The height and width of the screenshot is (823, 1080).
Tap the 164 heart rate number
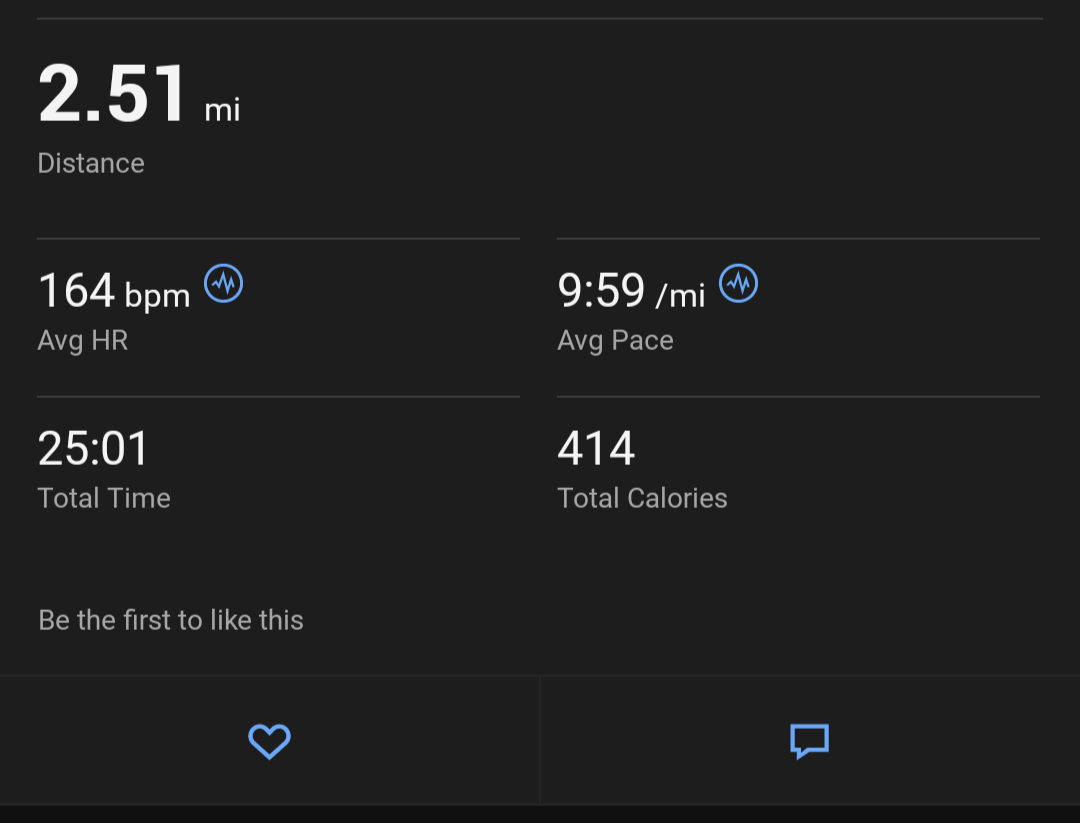coord(77,291)
